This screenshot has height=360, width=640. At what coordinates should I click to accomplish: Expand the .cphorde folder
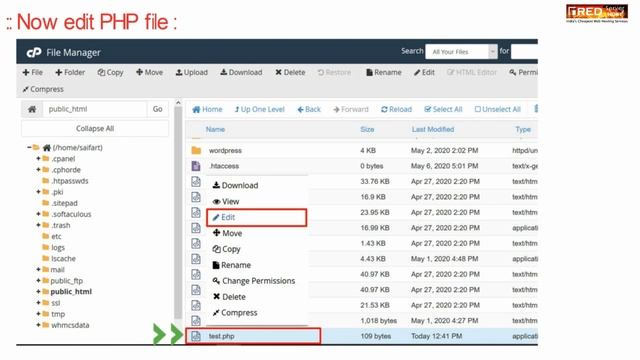pos(38,169)
